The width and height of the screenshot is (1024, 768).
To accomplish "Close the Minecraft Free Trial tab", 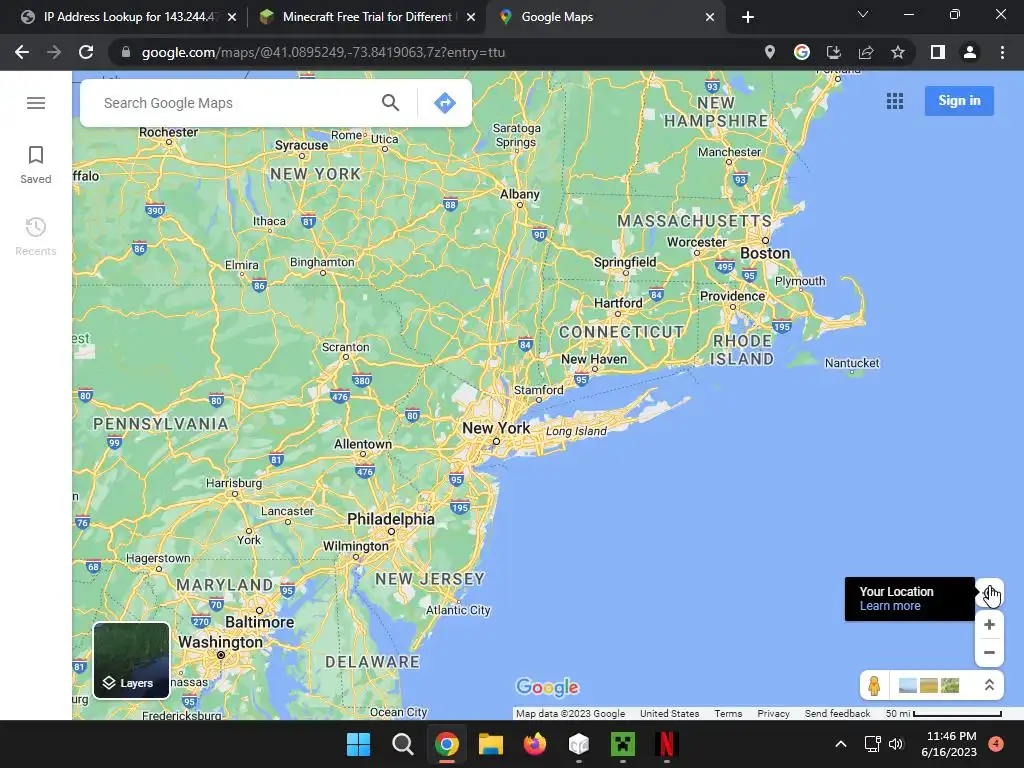I will click(x=471, y=17).
